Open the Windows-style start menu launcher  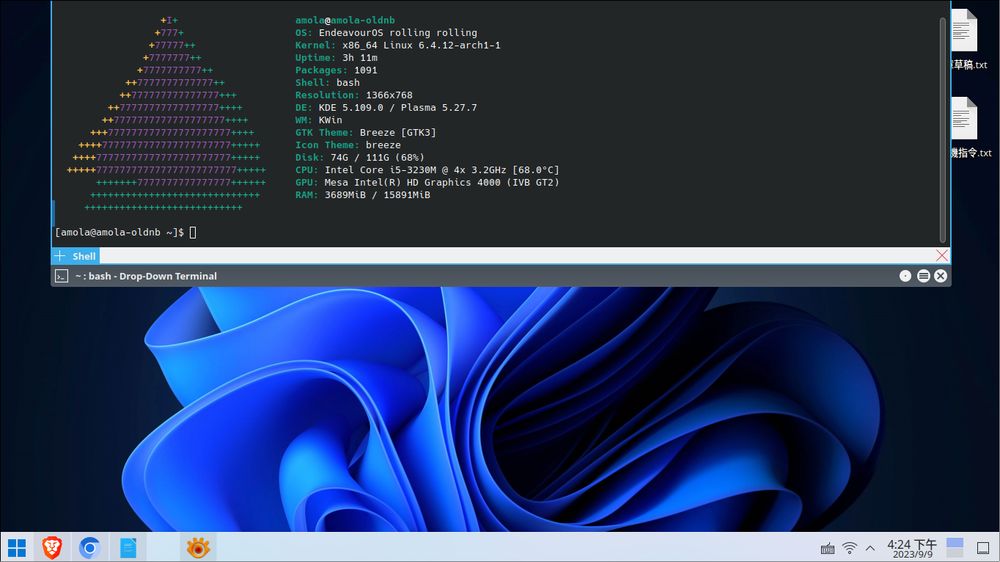point(17,547)
